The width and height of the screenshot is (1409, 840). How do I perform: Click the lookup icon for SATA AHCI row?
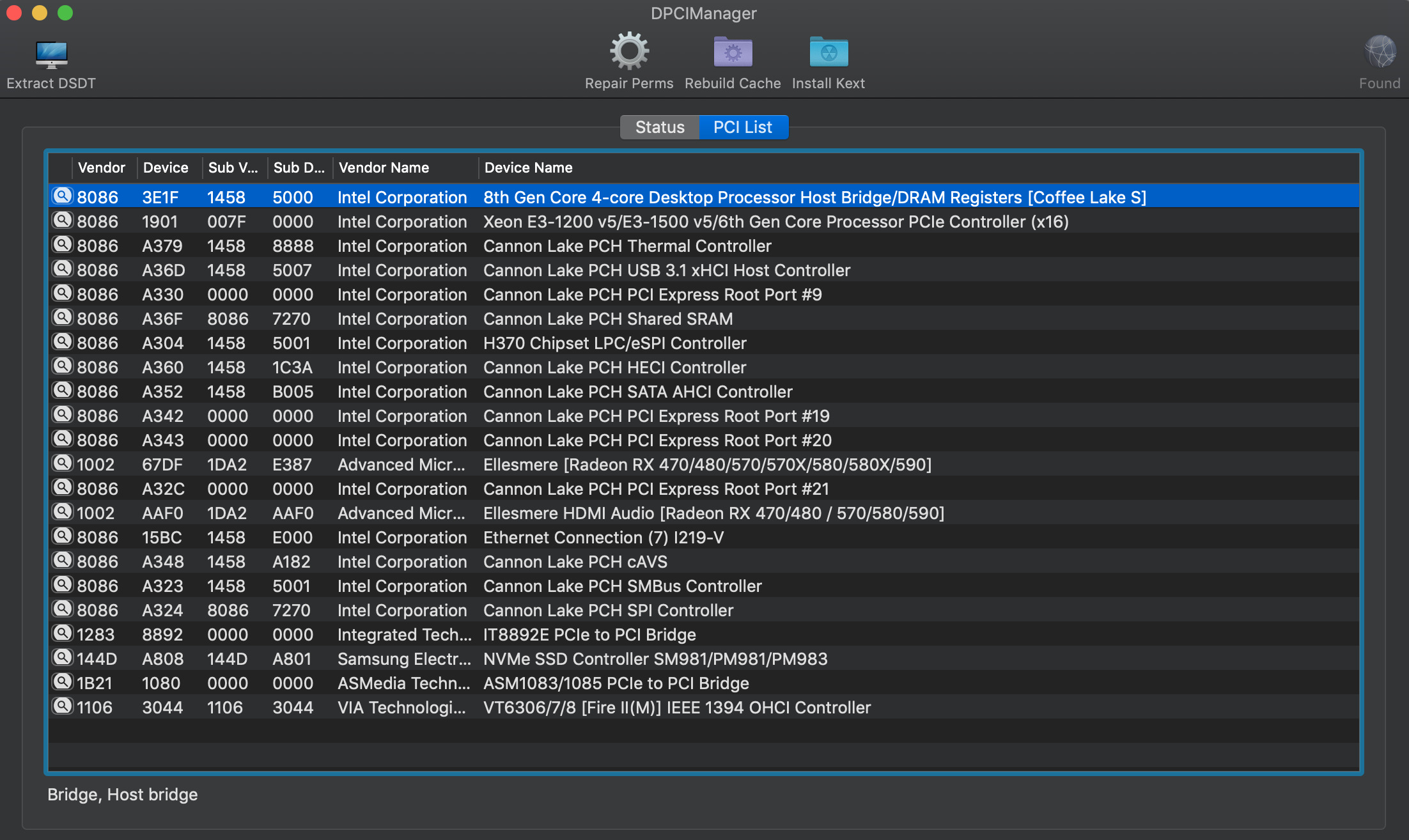pyautogui.click(x=62, y=390)
